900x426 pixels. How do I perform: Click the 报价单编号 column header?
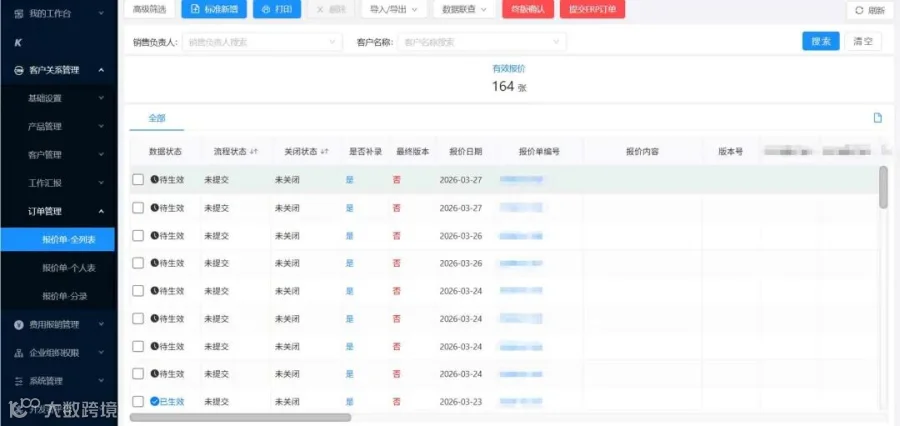pos(539,152)
